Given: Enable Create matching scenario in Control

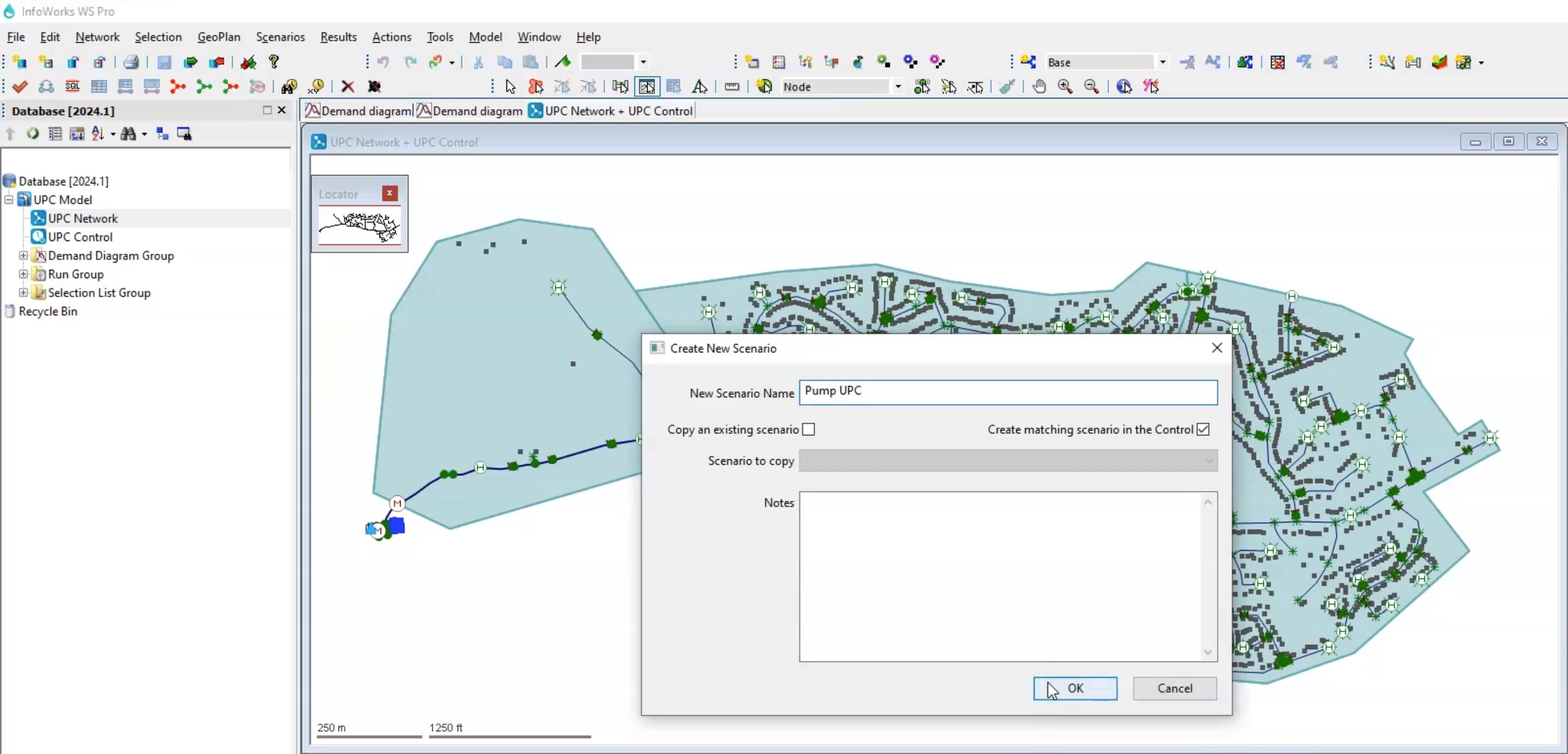Looking at the screenshot, I should tap(1204, 429).
